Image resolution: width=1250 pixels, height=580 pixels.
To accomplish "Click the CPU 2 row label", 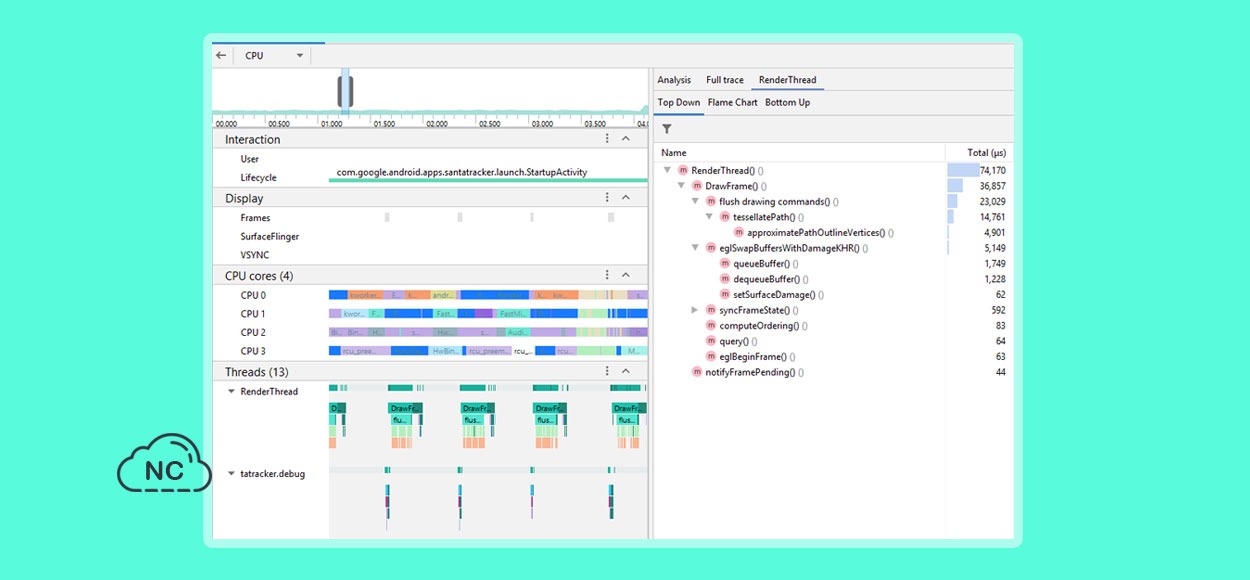I will coord(253,332).
